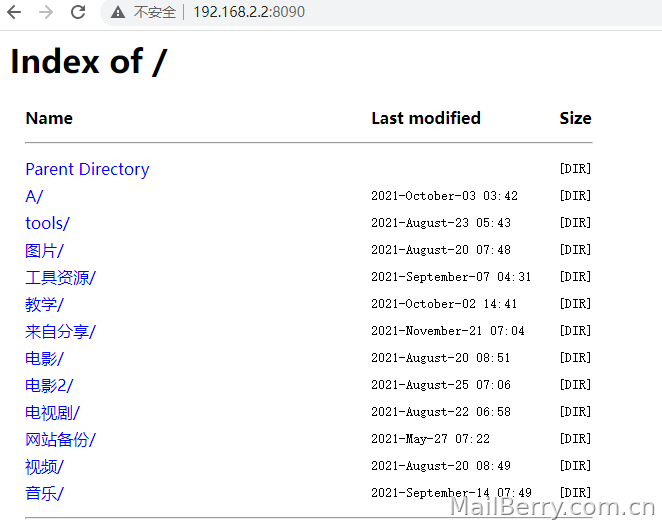
Task: Open the 教学/ folder
Action: pos(44,304)
